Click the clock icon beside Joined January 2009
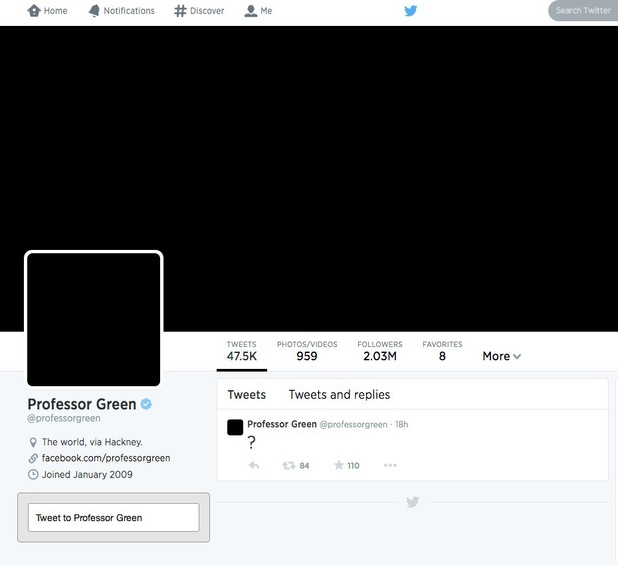The image size is (618, 565). [x=33, y=474]
